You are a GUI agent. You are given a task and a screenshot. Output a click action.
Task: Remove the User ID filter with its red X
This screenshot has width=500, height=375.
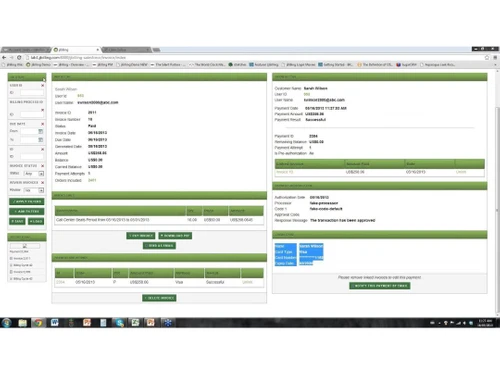[x=42, y=86]
